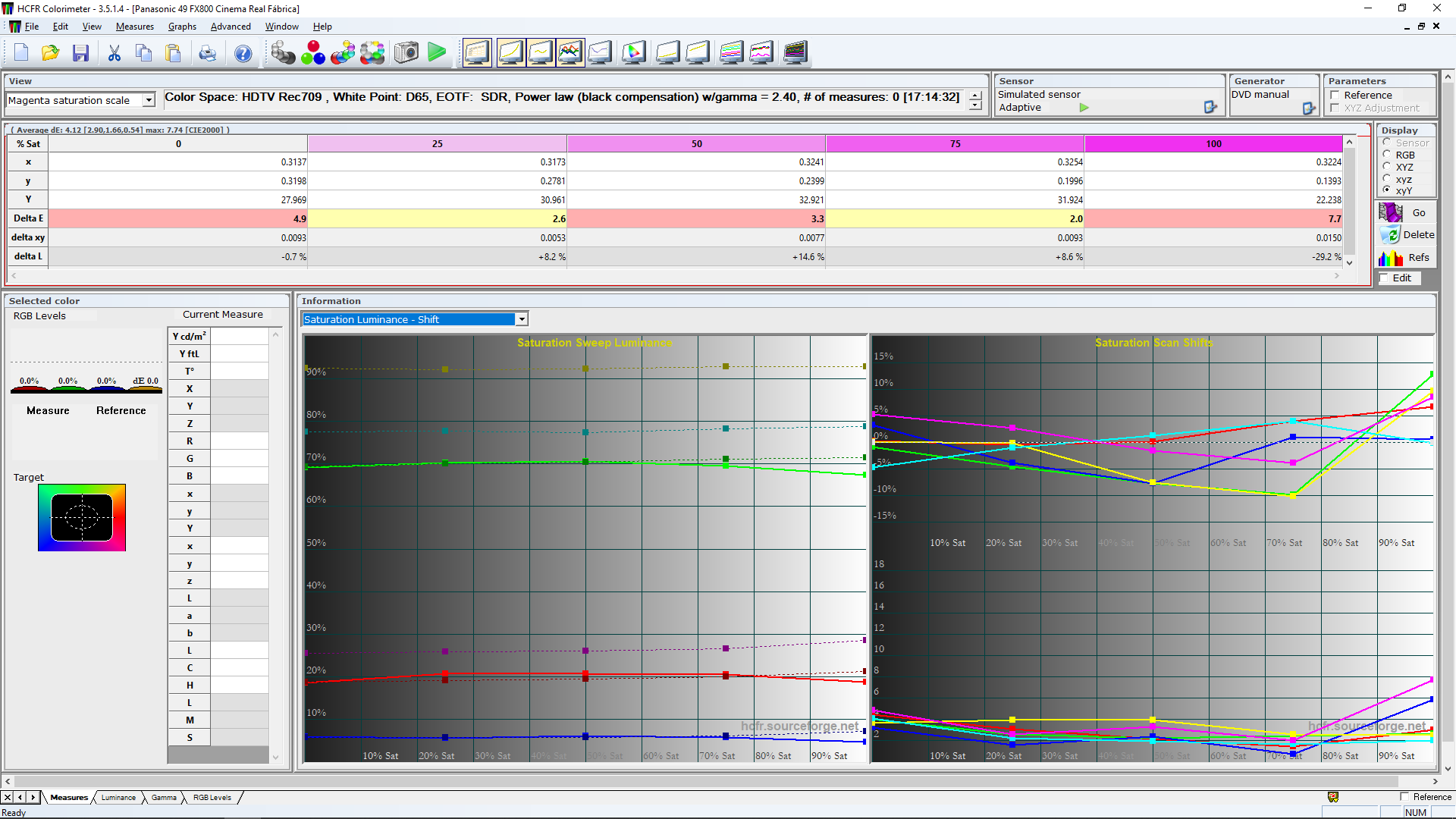Select the uppercase XYZ display radio button
1456x819 pixels.
coord(1387,166)
